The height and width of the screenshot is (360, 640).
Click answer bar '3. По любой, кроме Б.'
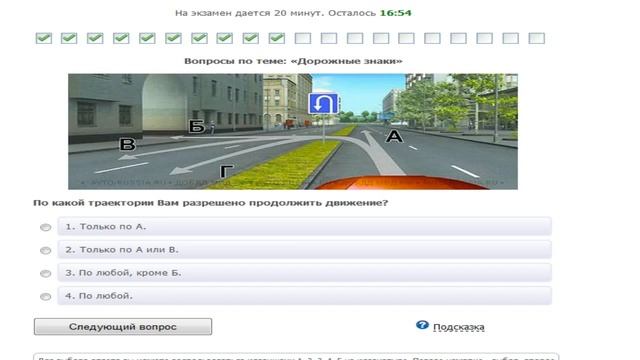tap(304, 273)
